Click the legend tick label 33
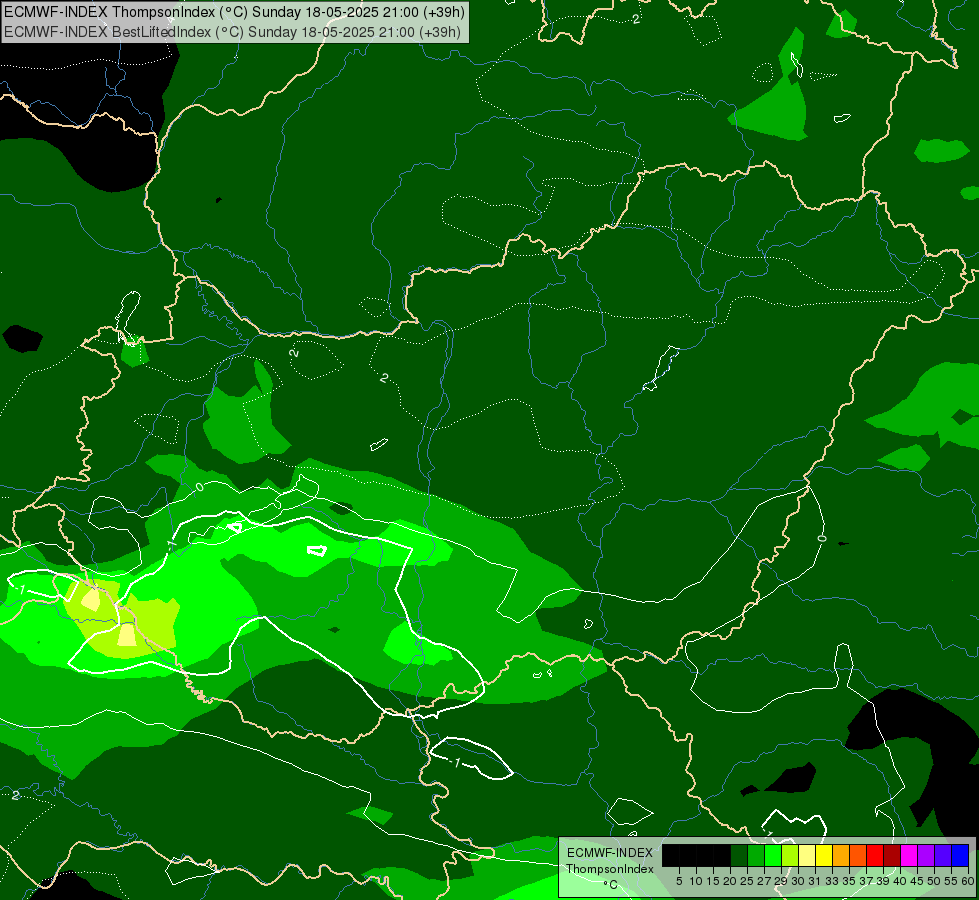 coord(832,881)
